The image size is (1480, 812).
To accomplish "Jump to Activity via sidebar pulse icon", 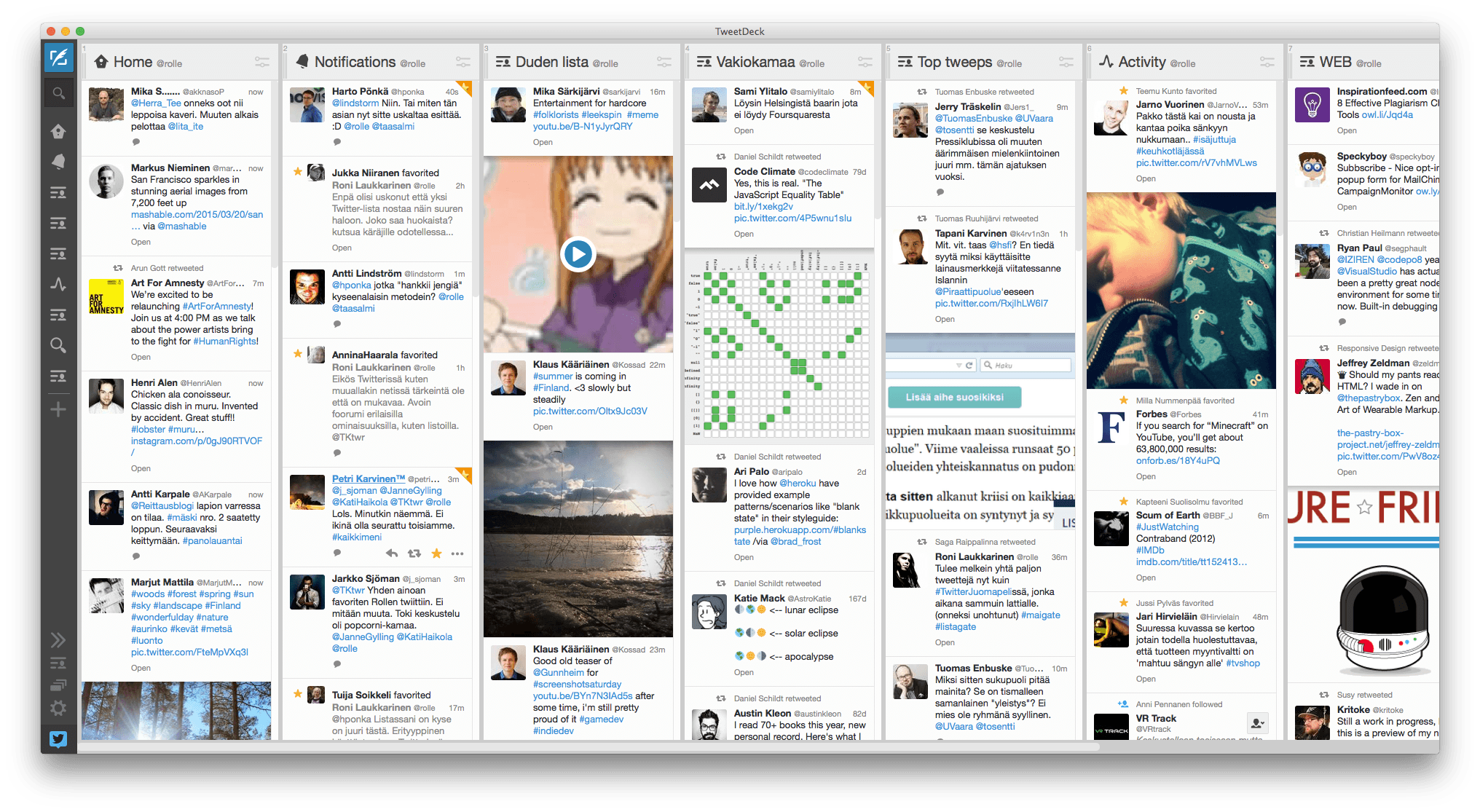I will [x=58, y=284].
